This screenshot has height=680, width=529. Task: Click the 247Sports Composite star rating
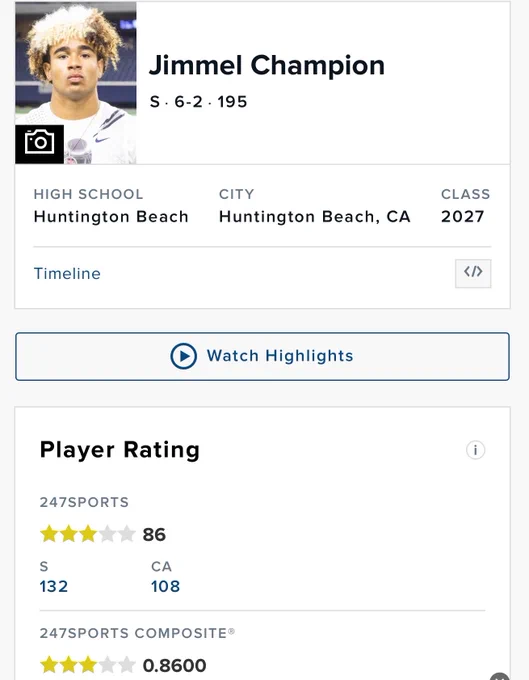88,665
